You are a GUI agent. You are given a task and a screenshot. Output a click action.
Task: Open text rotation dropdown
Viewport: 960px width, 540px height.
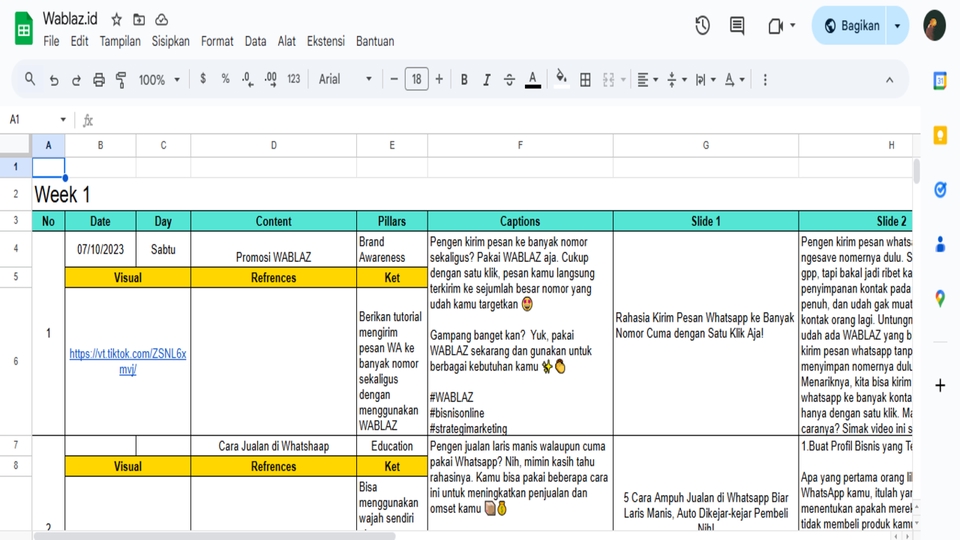[734, 80]
